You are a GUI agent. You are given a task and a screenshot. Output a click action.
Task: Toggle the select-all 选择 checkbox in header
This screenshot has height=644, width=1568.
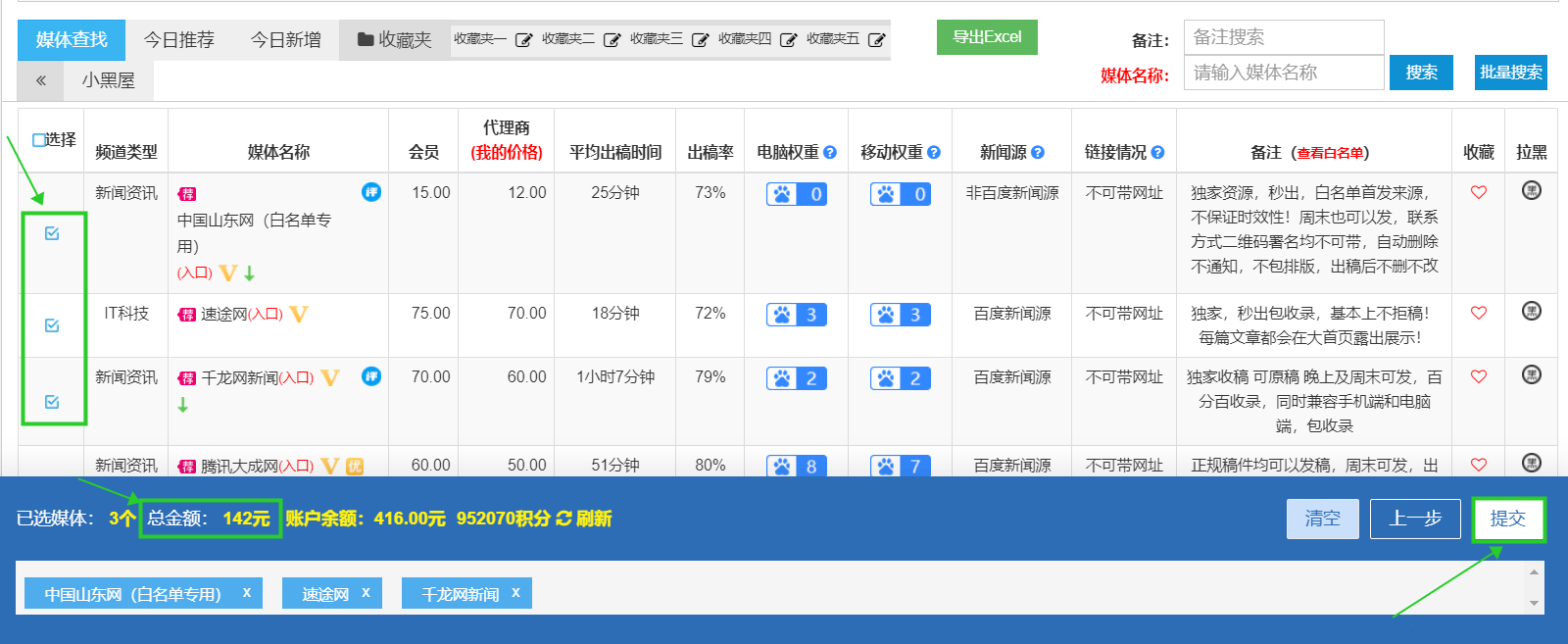[39, 140]
